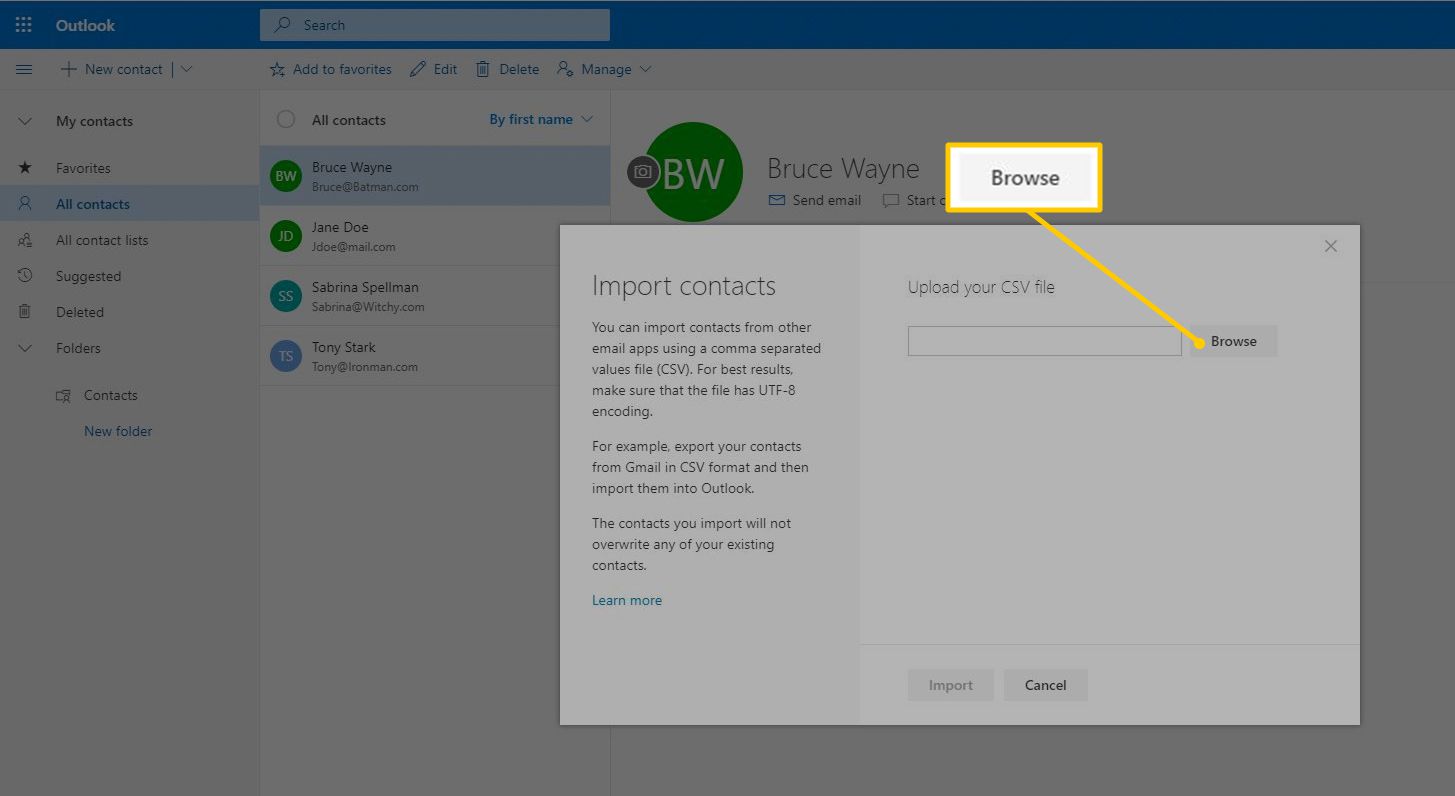
Task: Click the New folder link
Action: [118, 431]
